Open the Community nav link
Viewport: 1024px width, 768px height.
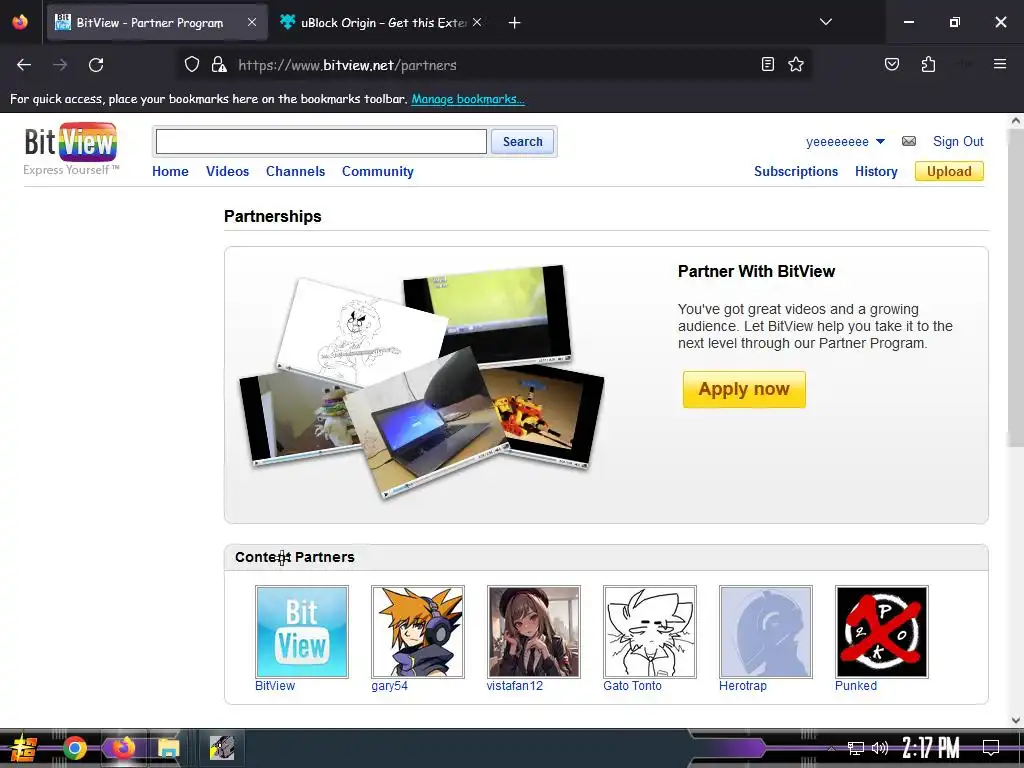377,171
